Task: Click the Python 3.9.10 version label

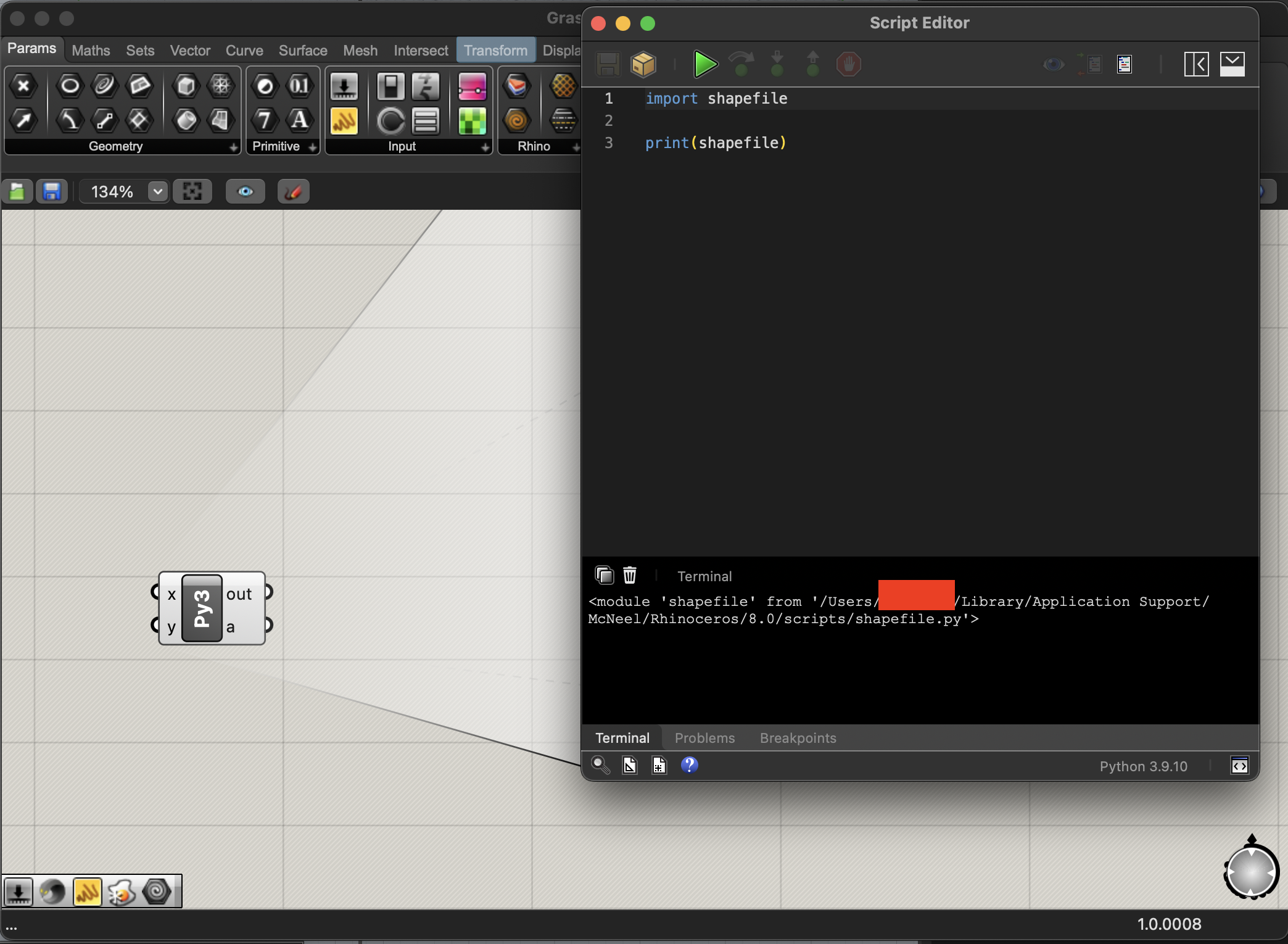Action: [1143, 766]
